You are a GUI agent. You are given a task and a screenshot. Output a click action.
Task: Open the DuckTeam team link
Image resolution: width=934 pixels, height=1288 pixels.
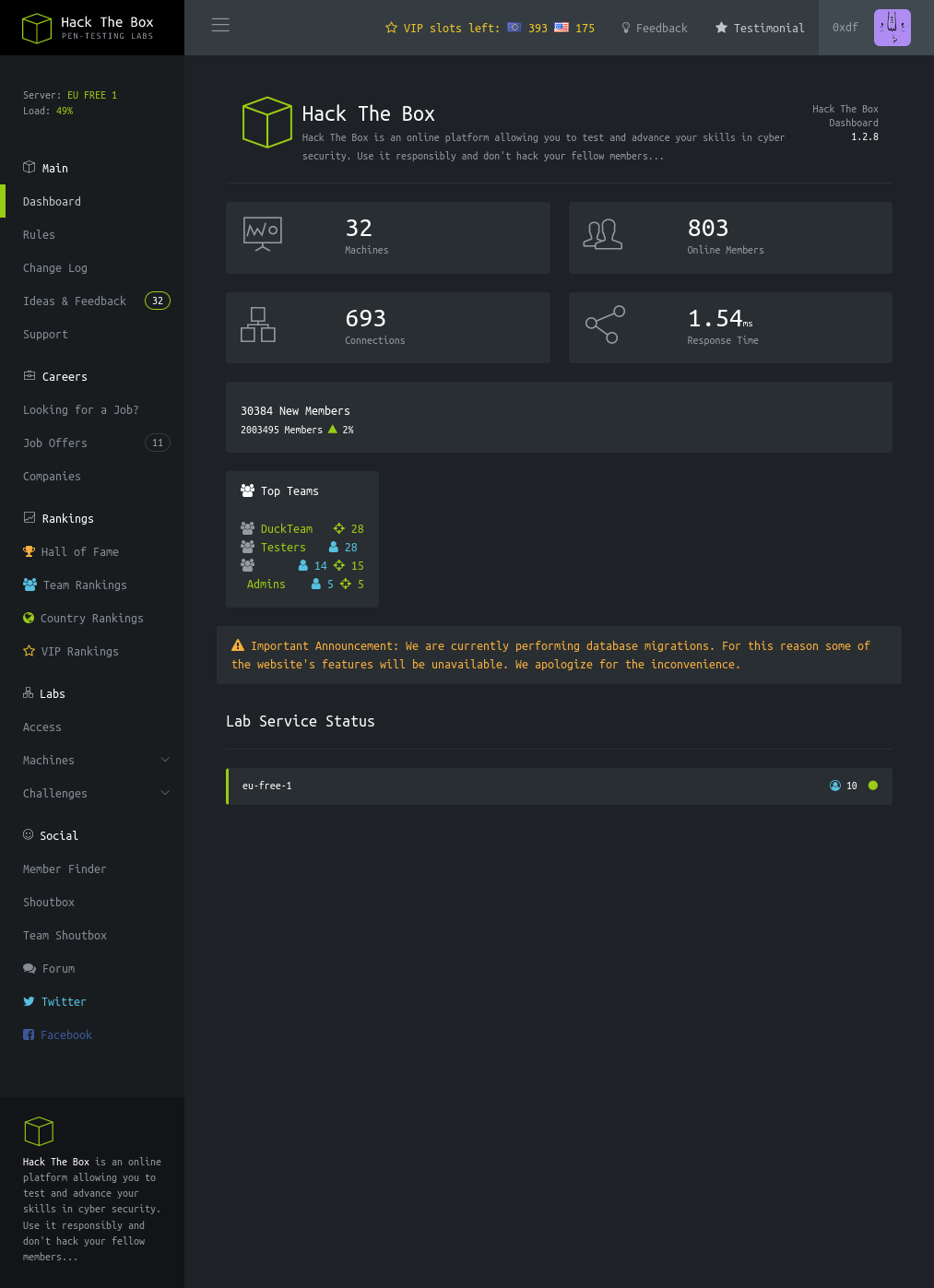tap(286, 528)
